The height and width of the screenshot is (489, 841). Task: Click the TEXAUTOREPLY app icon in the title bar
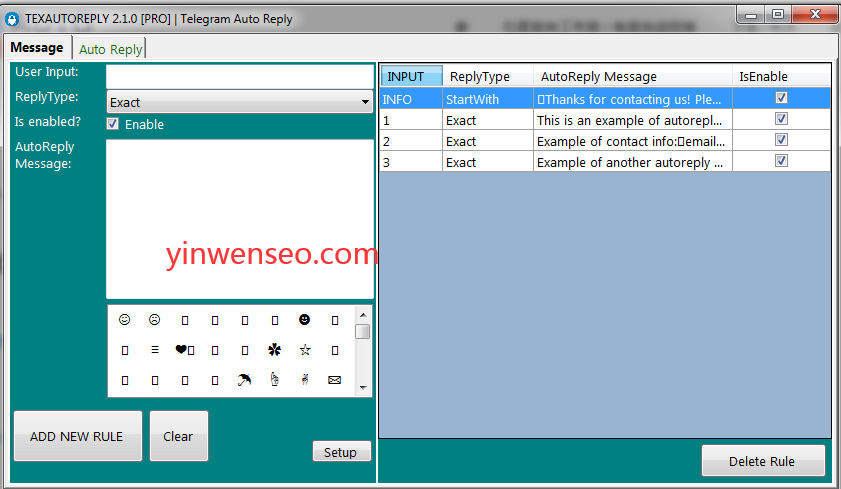(12, 19)
